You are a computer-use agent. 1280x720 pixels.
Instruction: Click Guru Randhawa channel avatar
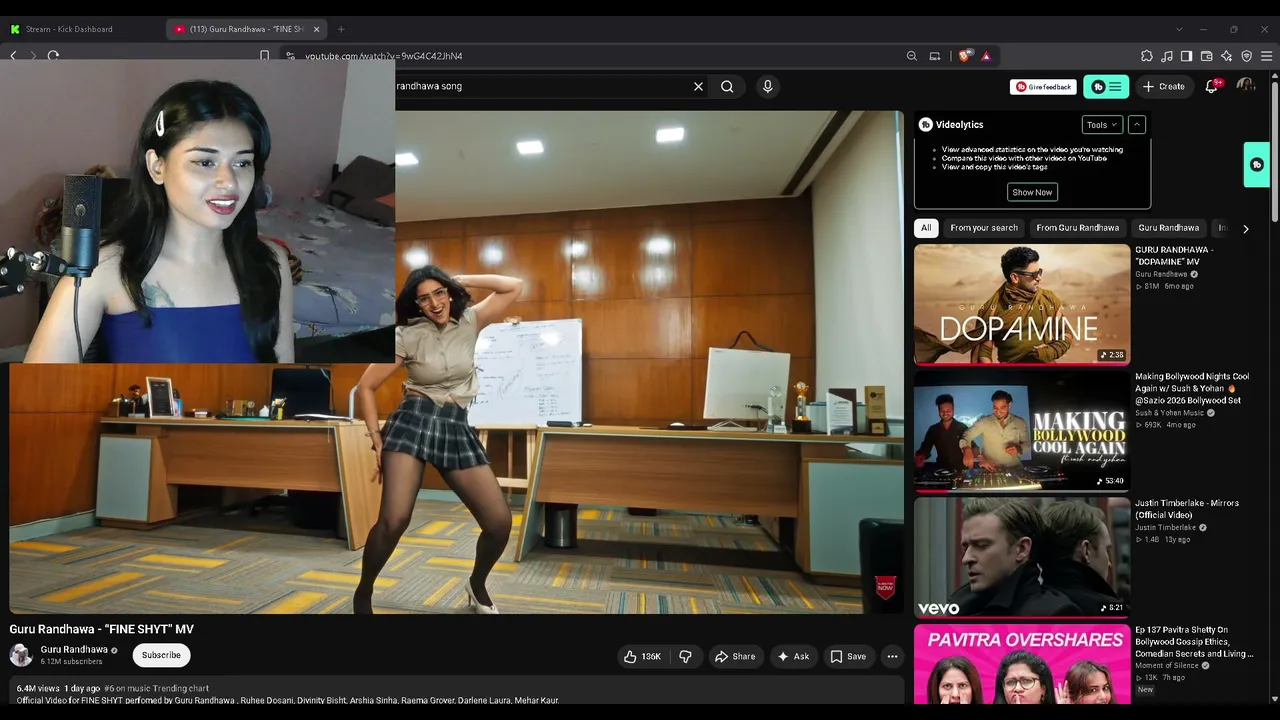tap(20, 655)
